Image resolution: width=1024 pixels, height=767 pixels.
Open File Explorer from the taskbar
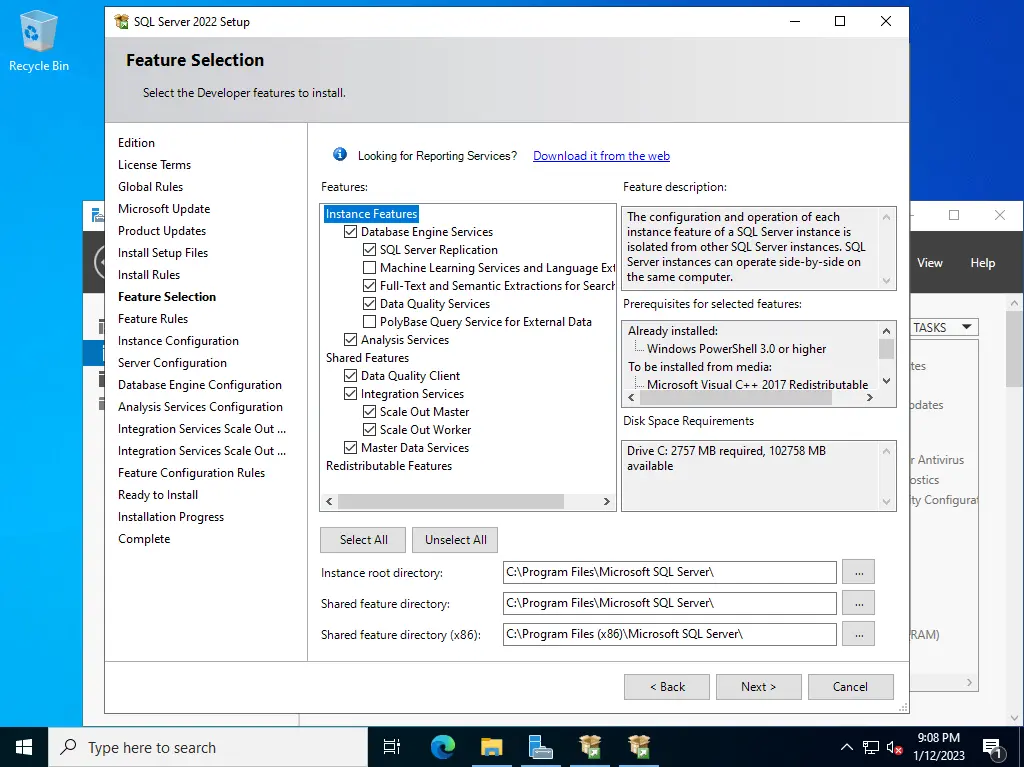pyautogui.click(x=491, y=747)
